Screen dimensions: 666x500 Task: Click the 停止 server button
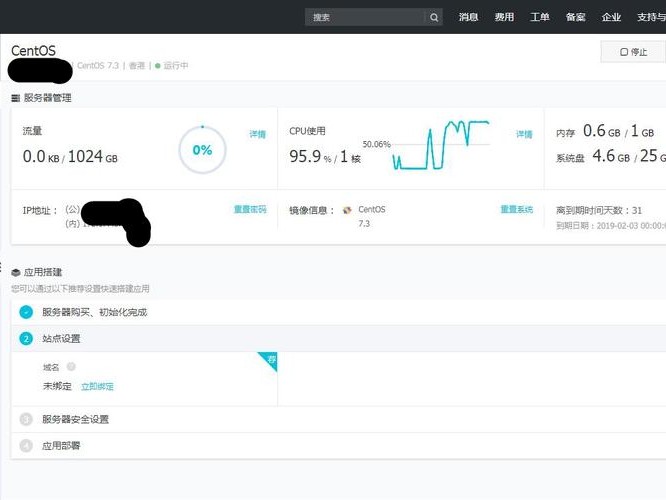[633, 52]
